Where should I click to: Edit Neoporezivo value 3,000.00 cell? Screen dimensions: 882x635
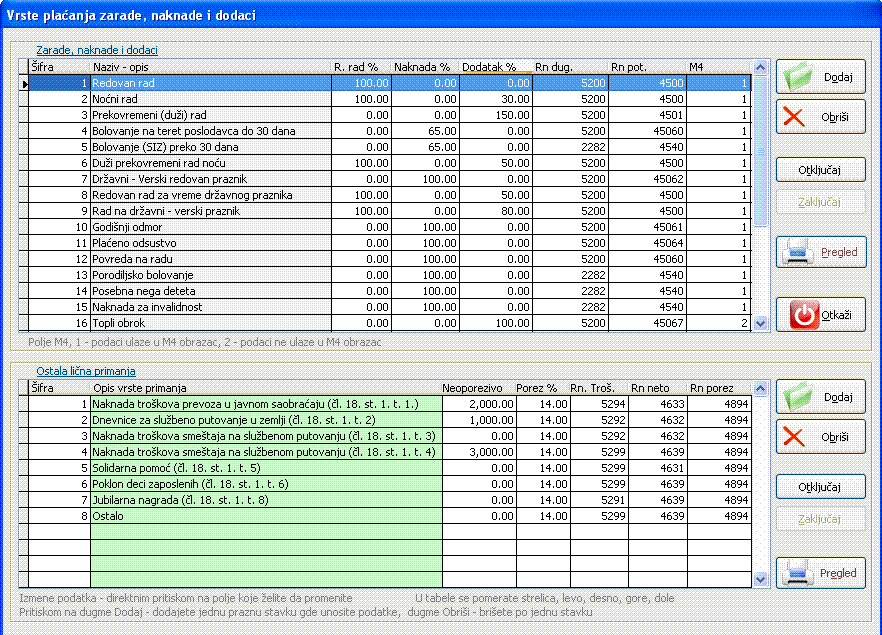click(x=479, y=452)
